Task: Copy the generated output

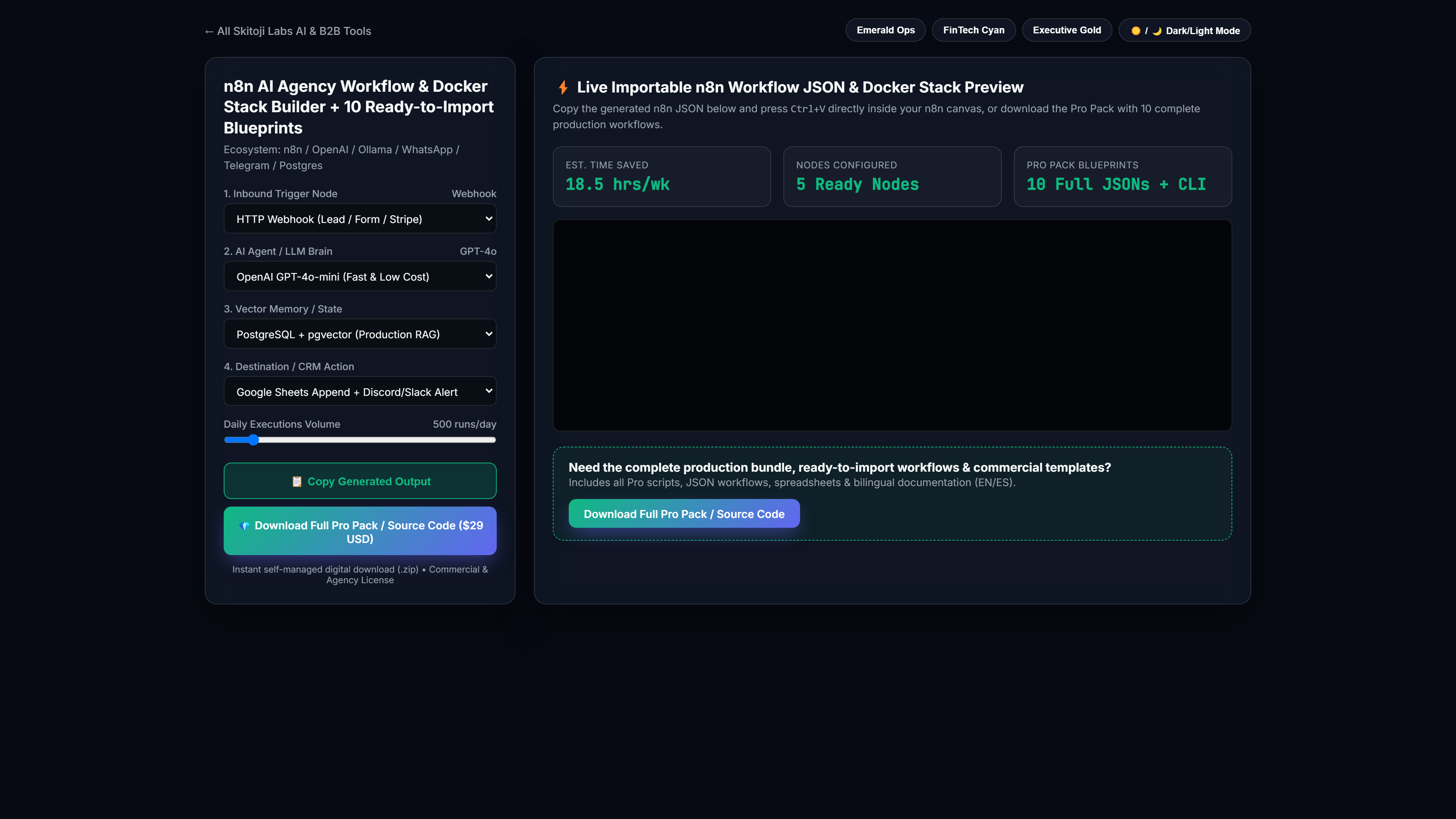Action: tap(360, 481)
